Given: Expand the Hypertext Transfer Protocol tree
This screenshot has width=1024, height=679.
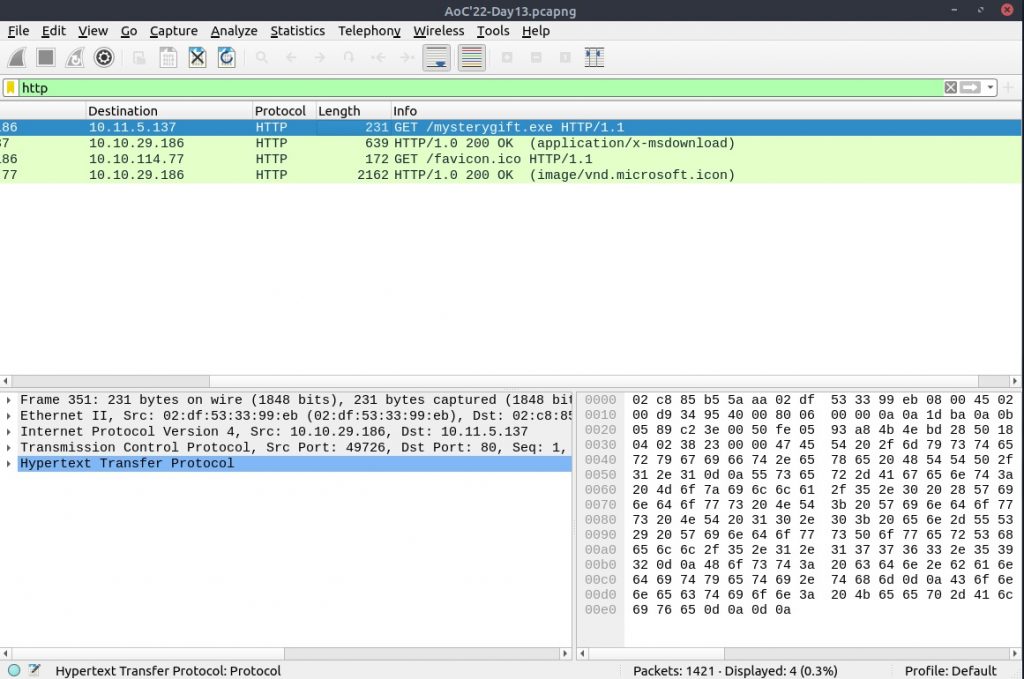Looking at the screenshot, I should coord(9,464).
